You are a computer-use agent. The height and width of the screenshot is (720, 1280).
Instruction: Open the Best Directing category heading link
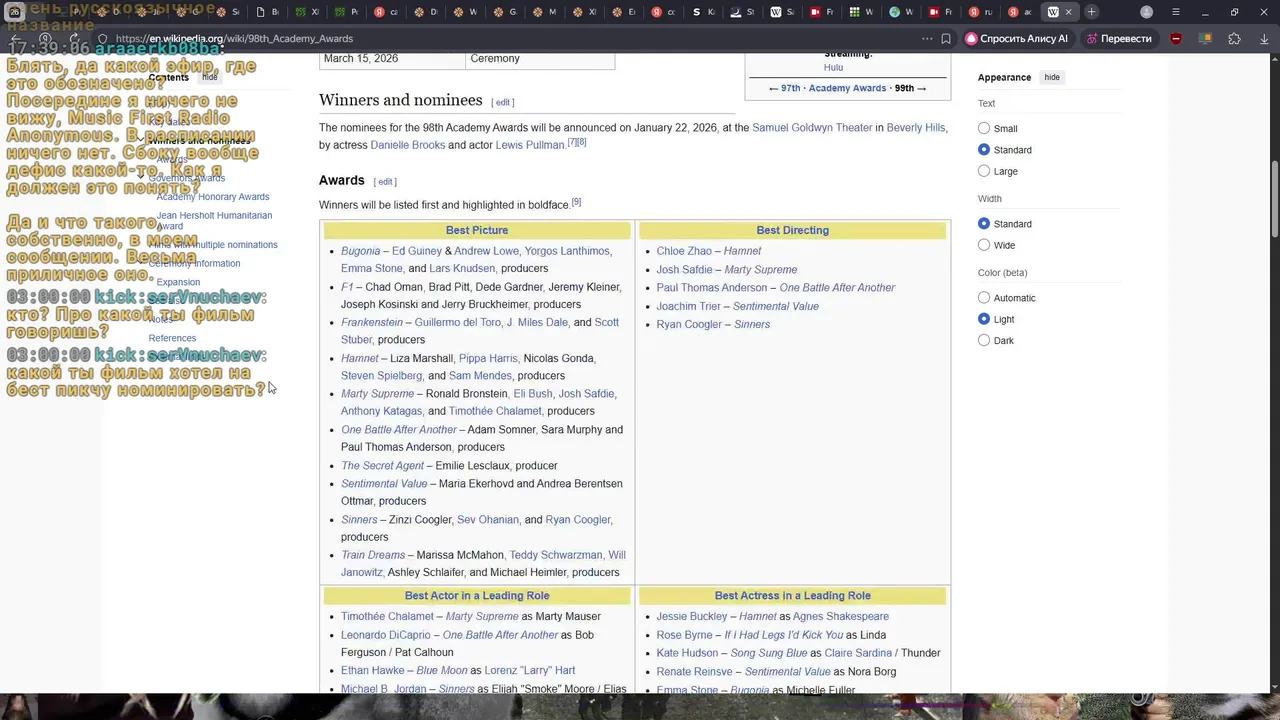(792, 230)
